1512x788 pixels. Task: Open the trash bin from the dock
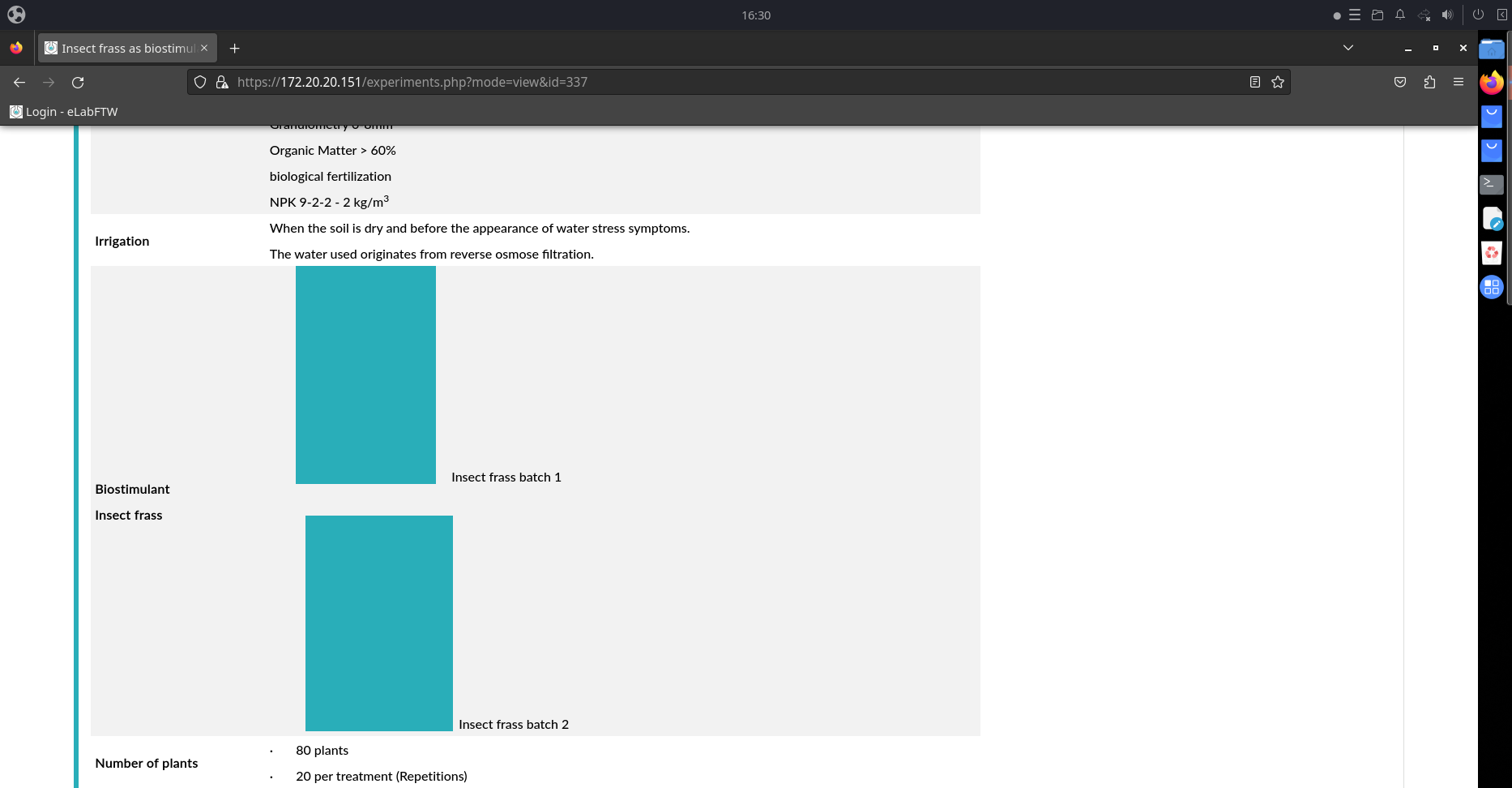pos(1491,252)
